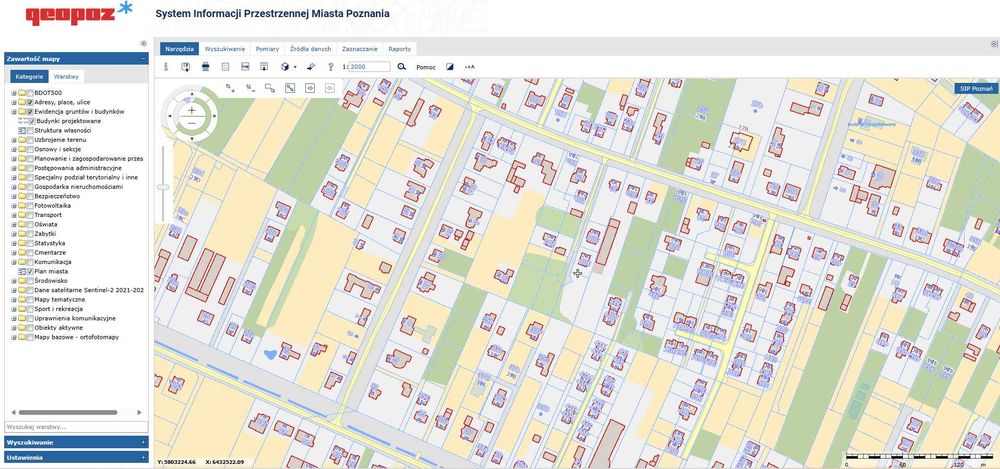
Task: Click the SIP Poznań button
Action: pos(976,89)
